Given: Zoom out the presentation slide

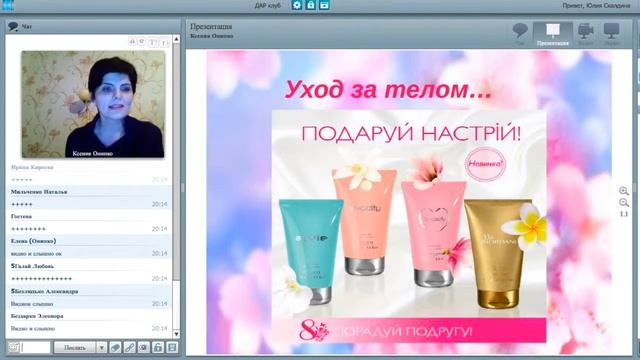Looking at the screenshot, I should [x=624, y=202].
